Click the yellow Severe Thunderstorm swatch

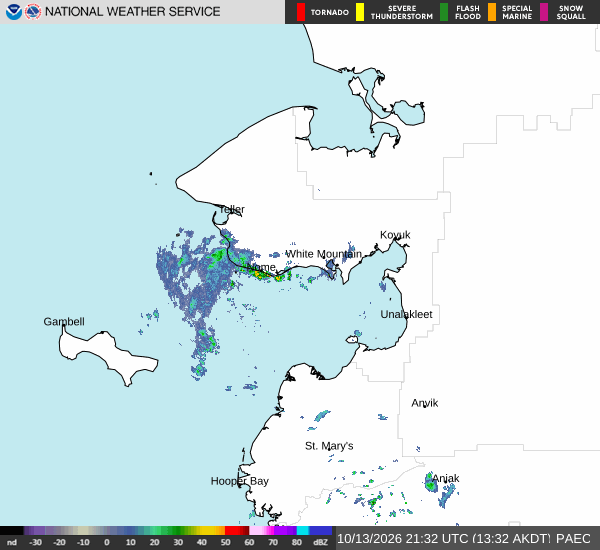360,12
